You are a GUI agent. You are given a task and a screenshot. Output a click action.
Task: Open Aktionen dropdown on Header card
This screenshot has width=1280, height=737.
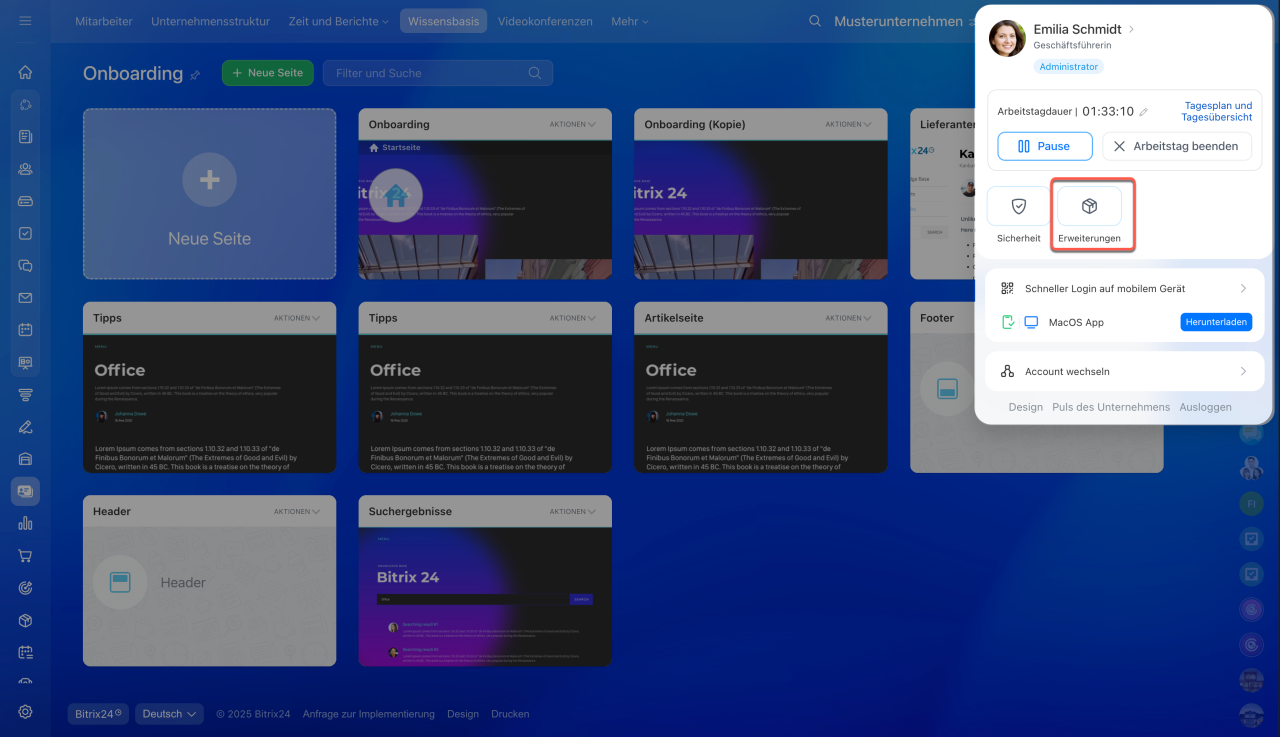coord(297,511)
